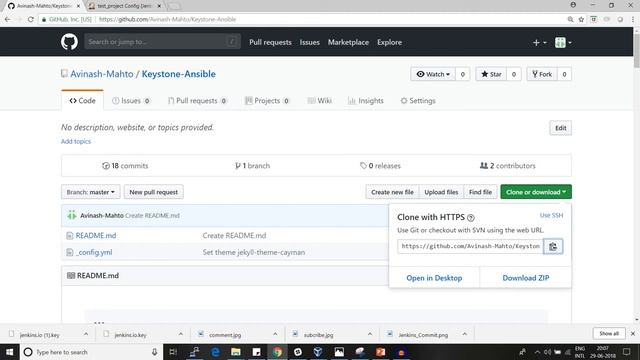The height and width of the screenshot is (360, 640).
Task: Bookmark this page with the star icon
Action: (x=581, y=19)
